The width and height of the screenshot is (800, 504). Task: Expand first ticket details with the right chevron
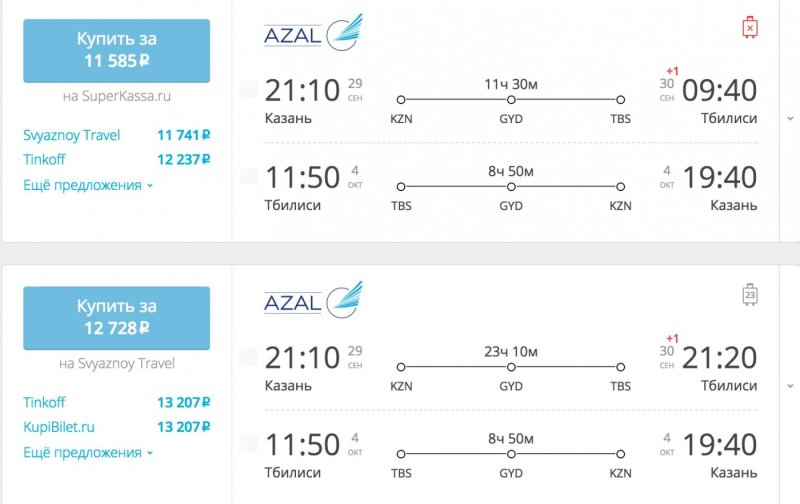[x=790, y=119]
